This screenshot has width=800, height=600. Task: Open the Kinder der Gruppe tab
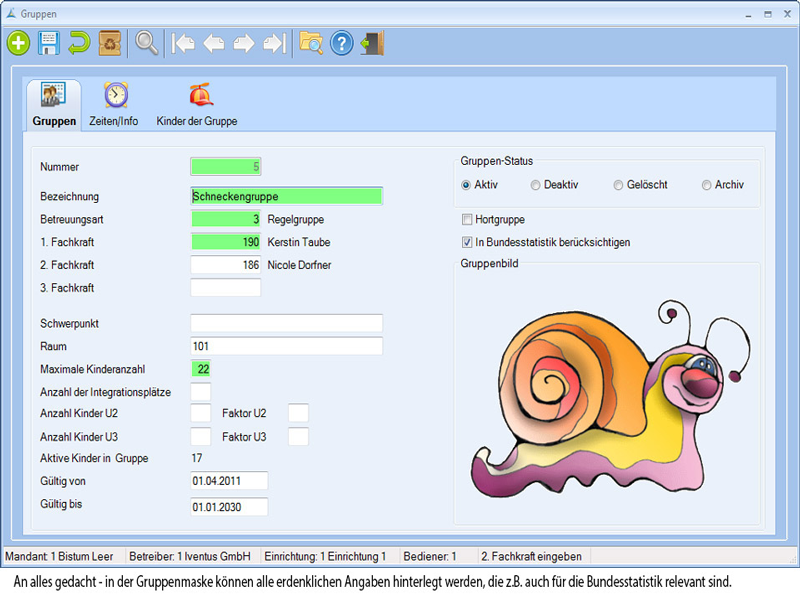[x=197, y=104]
